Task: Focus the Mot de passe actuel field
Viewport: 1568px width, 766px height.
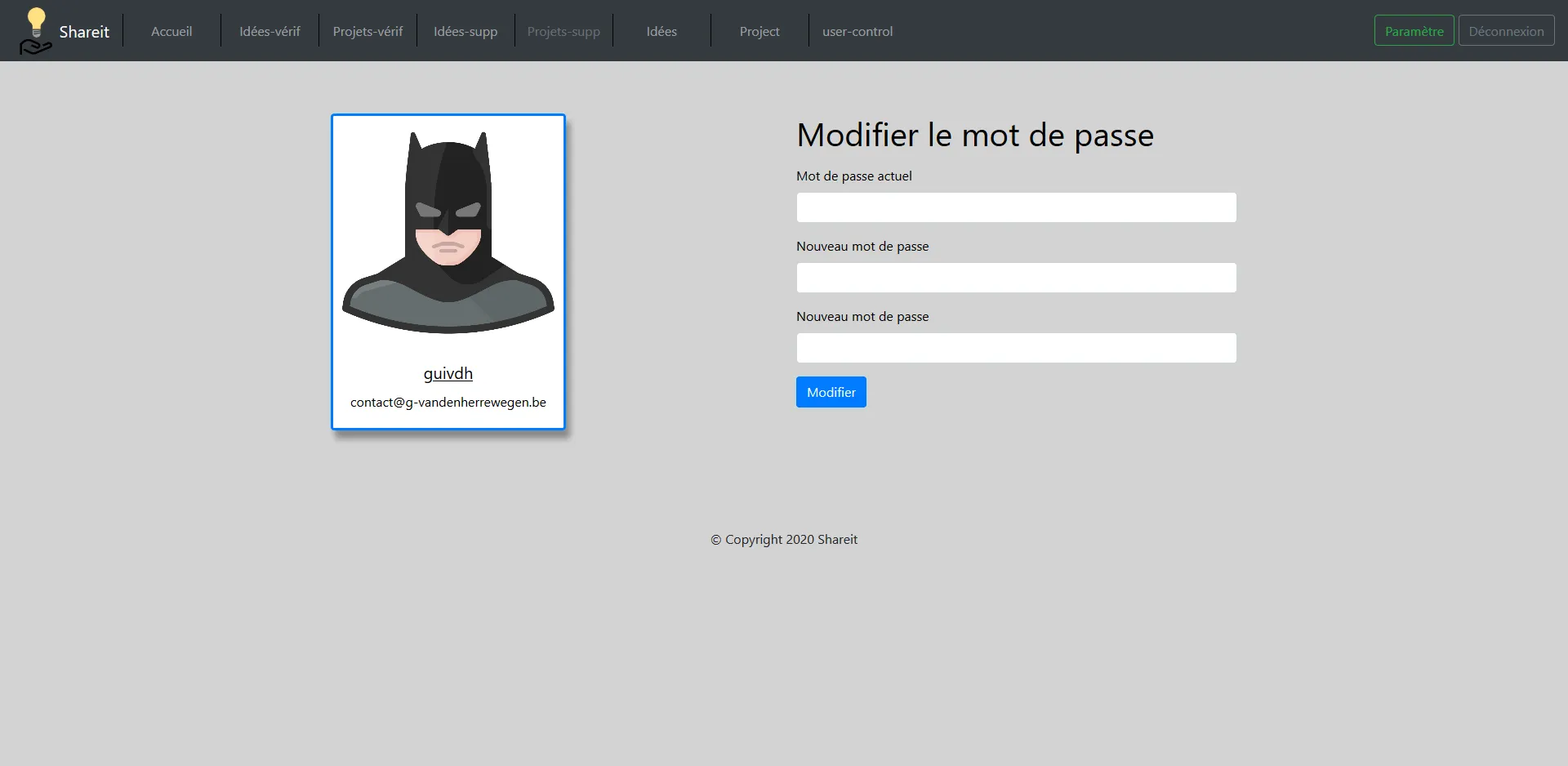Action: click(1016, 207)
